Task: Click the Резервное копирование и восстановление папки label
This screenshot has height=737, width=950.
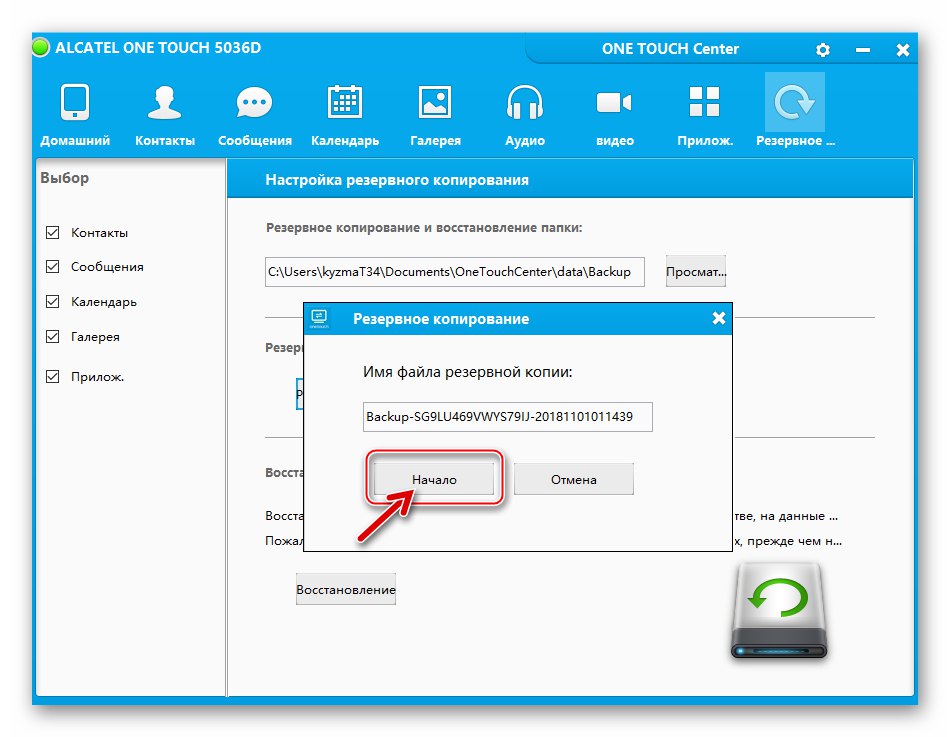Action: (x=424, y=228)
